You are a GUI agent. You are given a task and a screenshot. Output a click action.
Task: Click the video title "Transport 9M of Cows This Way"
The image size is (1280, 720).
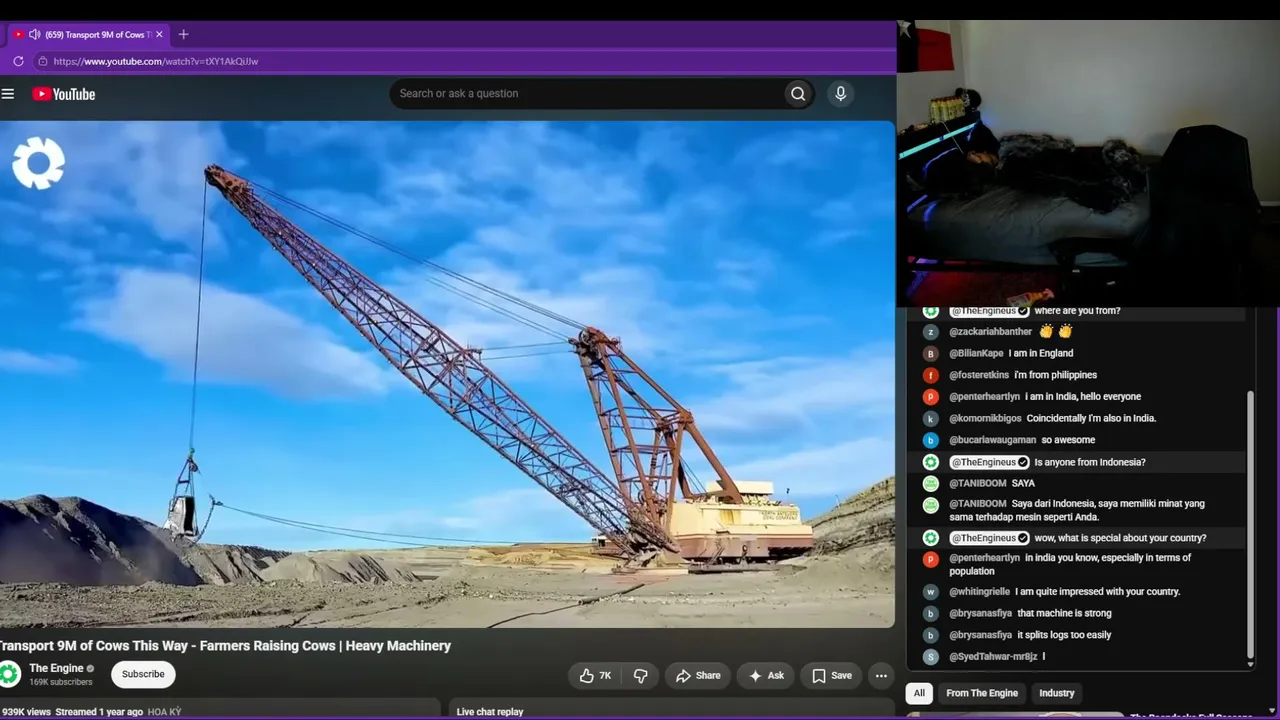tap(226, 646)
